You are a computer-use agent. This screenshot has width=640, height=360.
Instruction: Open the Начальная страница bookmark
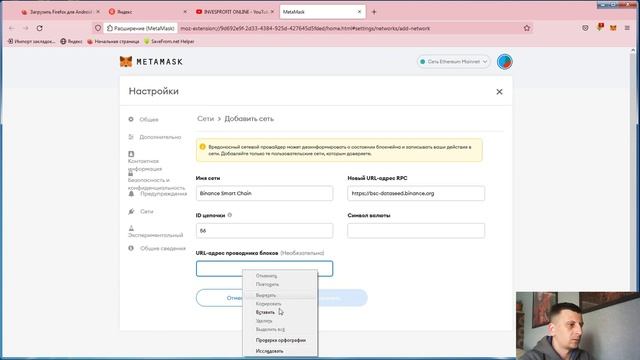(113, 41)
